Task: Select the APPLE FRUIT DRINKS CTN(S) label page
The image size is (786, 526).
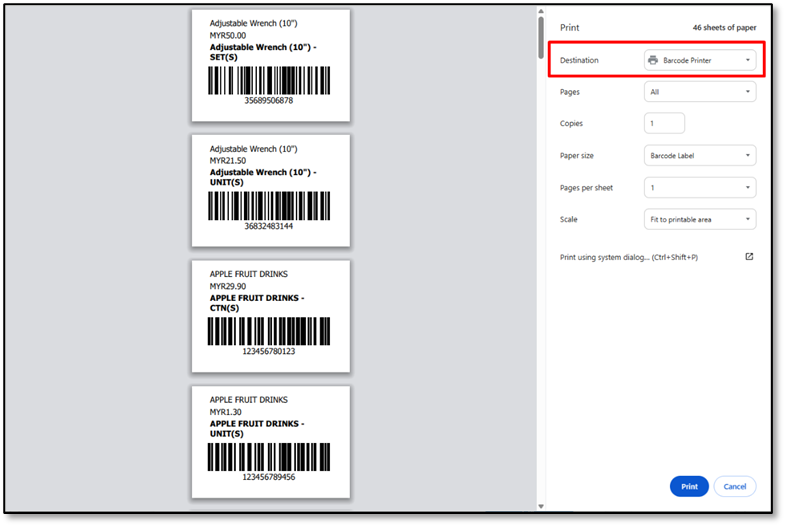Action: pyautogui.click(x=271, y=316)
